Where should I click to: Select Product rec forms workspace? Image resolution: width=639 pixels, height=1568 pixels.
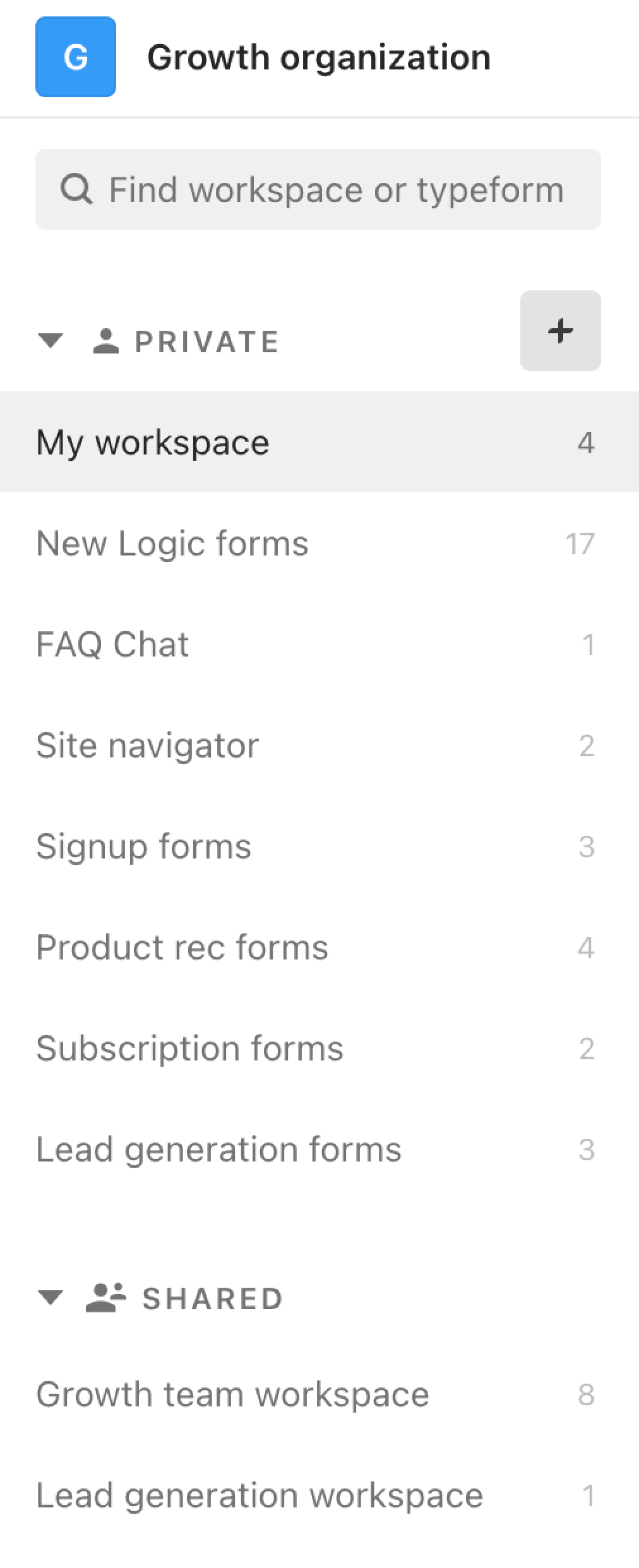(x=319, y=947)
